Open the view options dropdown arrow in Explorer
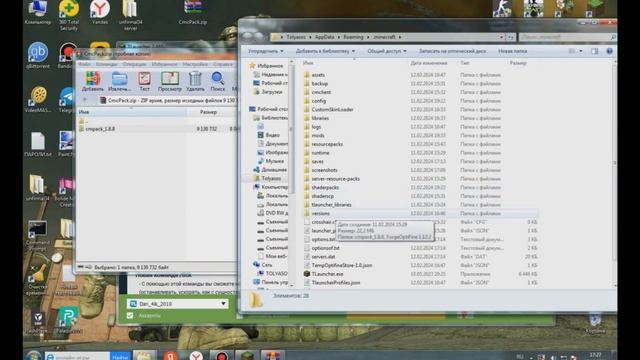The height and width of the screenshot is (360, 640). point(581,51)
